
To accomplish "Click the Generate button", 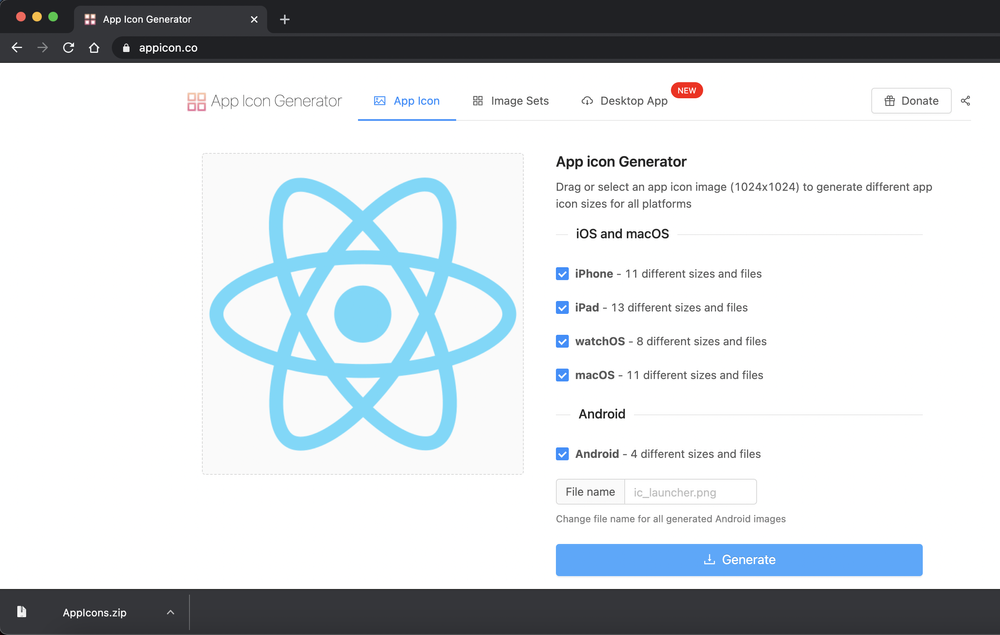I will [x=739, y=560].
